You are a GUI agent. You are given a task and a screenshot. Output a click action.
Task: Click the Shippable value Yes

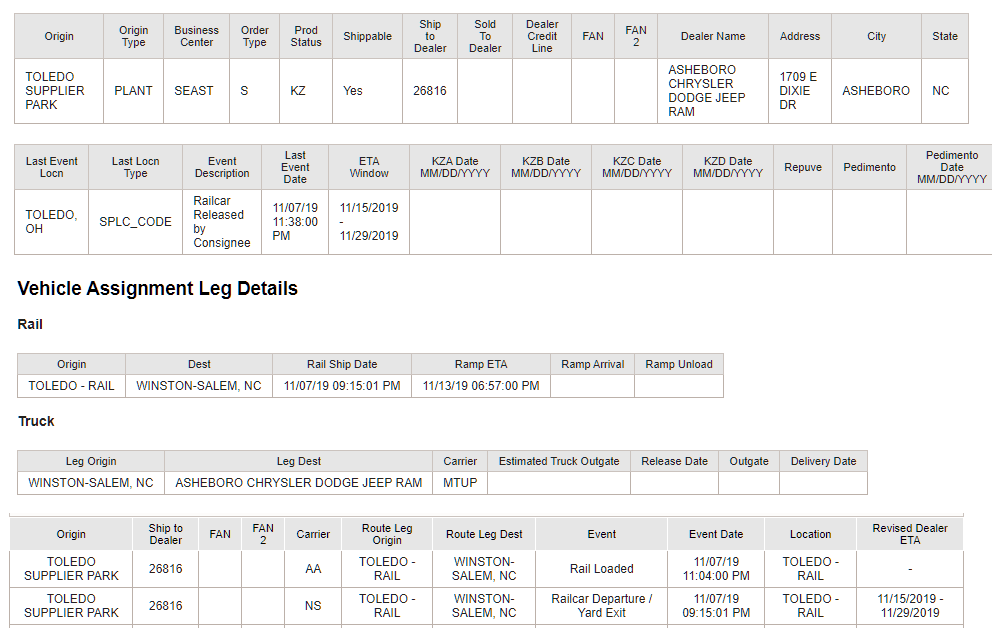pos(367,91)
